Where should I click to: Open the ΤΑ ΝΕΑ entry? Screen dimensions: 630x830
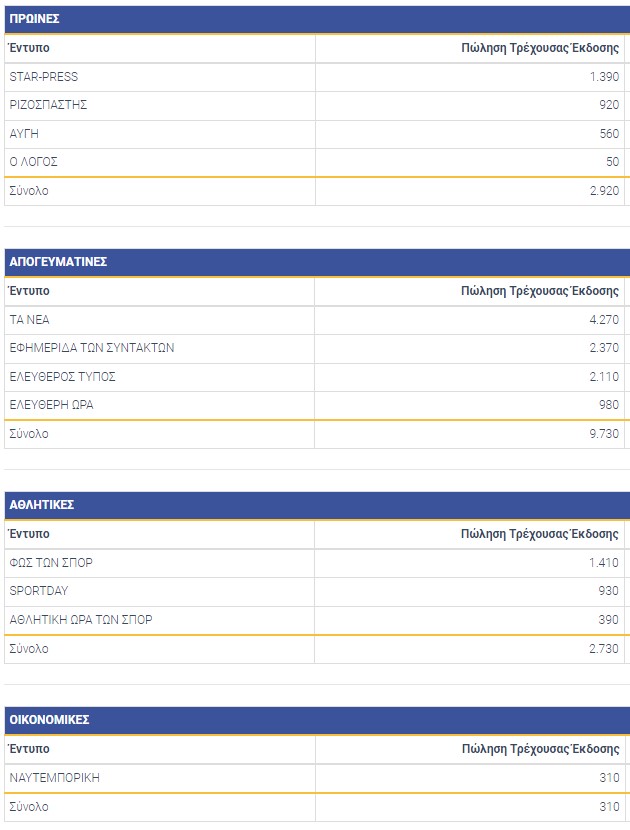29,320
